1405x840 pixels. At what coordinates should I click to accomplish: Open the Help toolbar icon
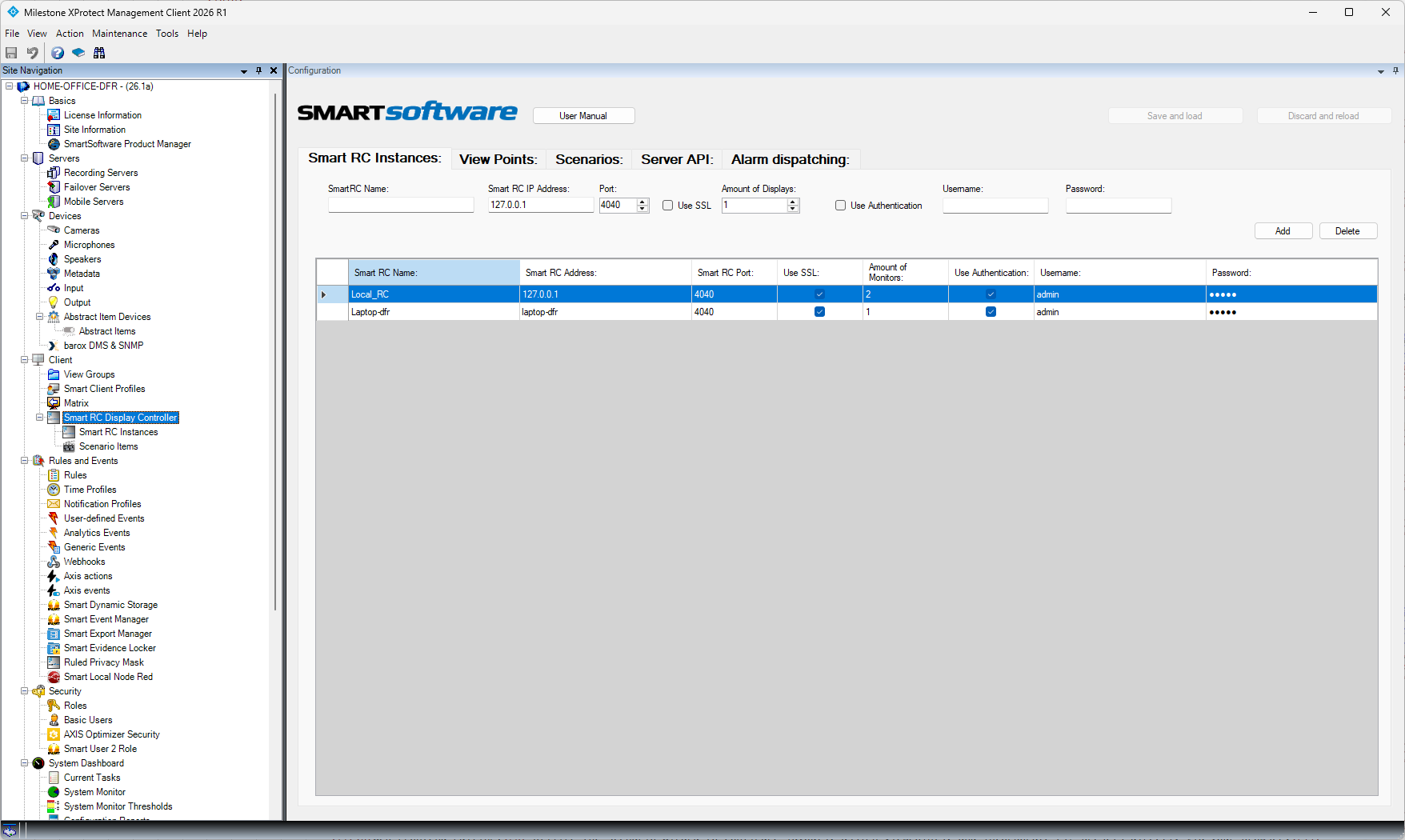58,53
